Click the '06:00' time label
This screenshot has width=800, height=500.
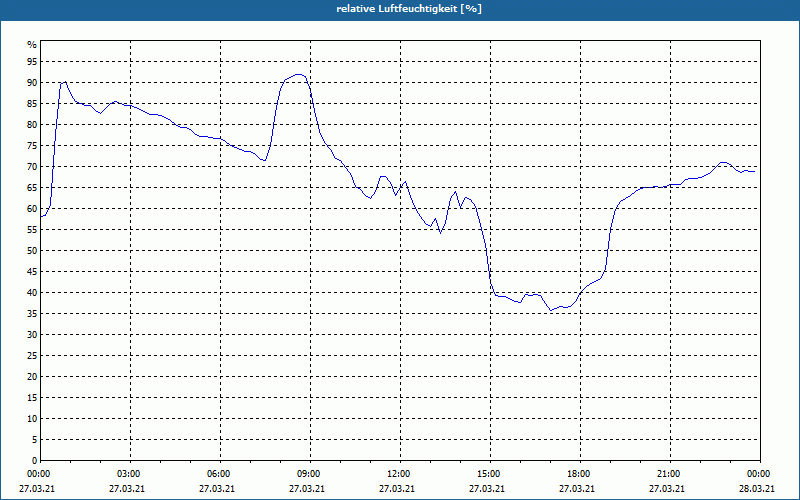pyautogui.click(x=220, y=474)
